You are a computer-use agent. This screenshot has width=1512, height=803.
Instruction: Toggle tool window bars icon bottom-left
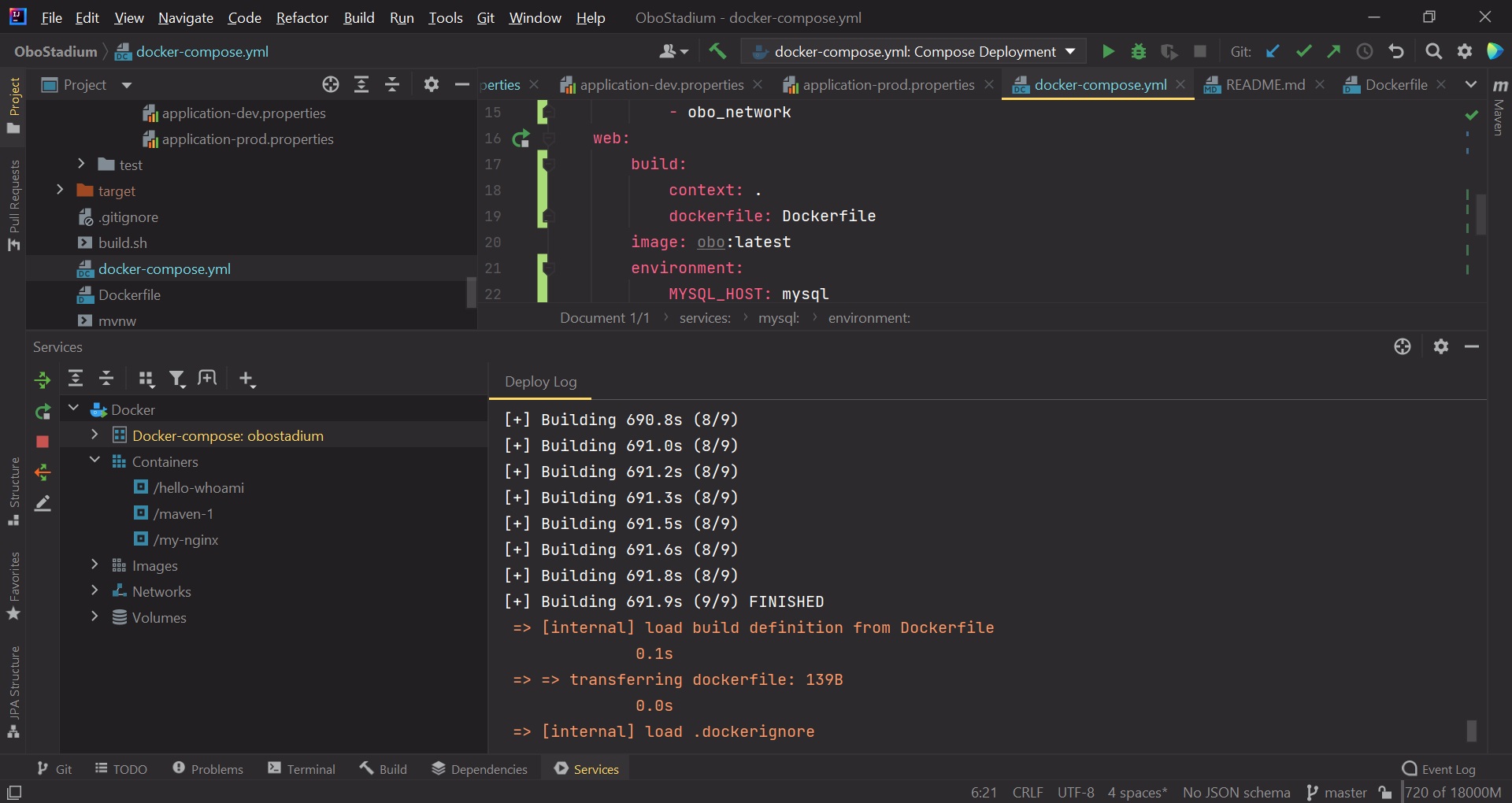pos(14,792)
